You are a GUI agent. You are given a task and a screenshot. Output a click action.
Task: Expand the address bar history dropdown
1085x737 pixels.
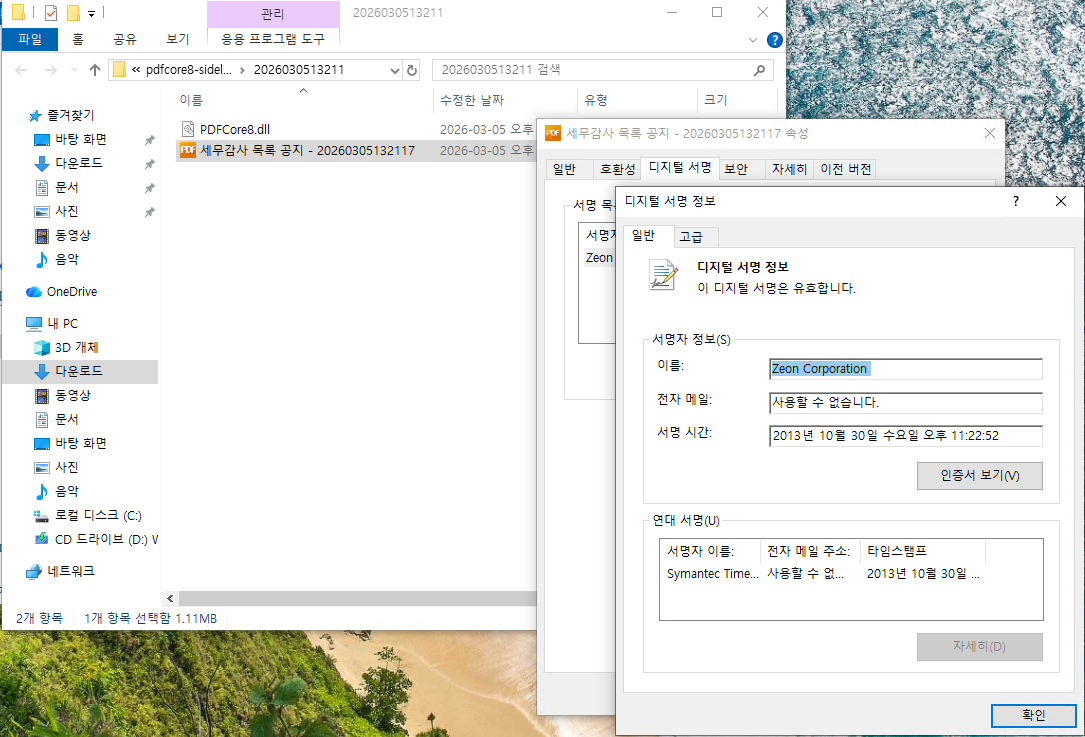pos(393,70)
